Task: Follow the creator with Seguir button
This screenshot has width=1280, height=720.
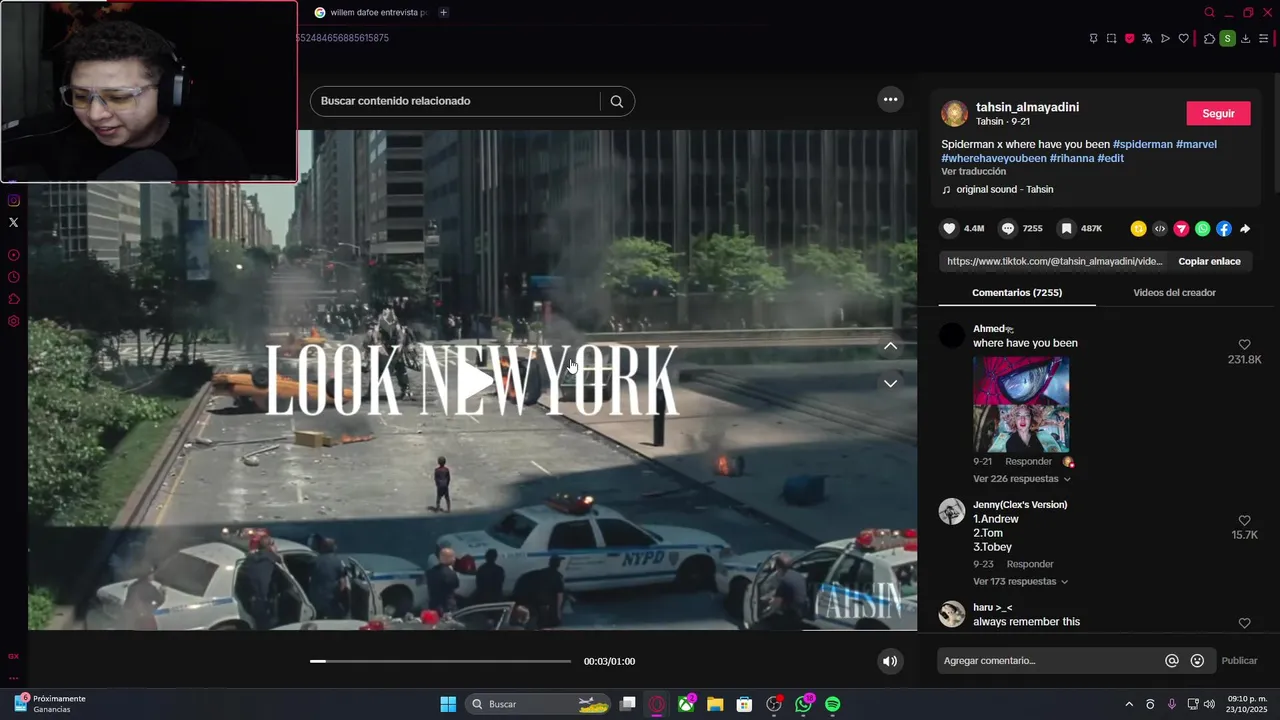Action: click(x=1218, y=113)
